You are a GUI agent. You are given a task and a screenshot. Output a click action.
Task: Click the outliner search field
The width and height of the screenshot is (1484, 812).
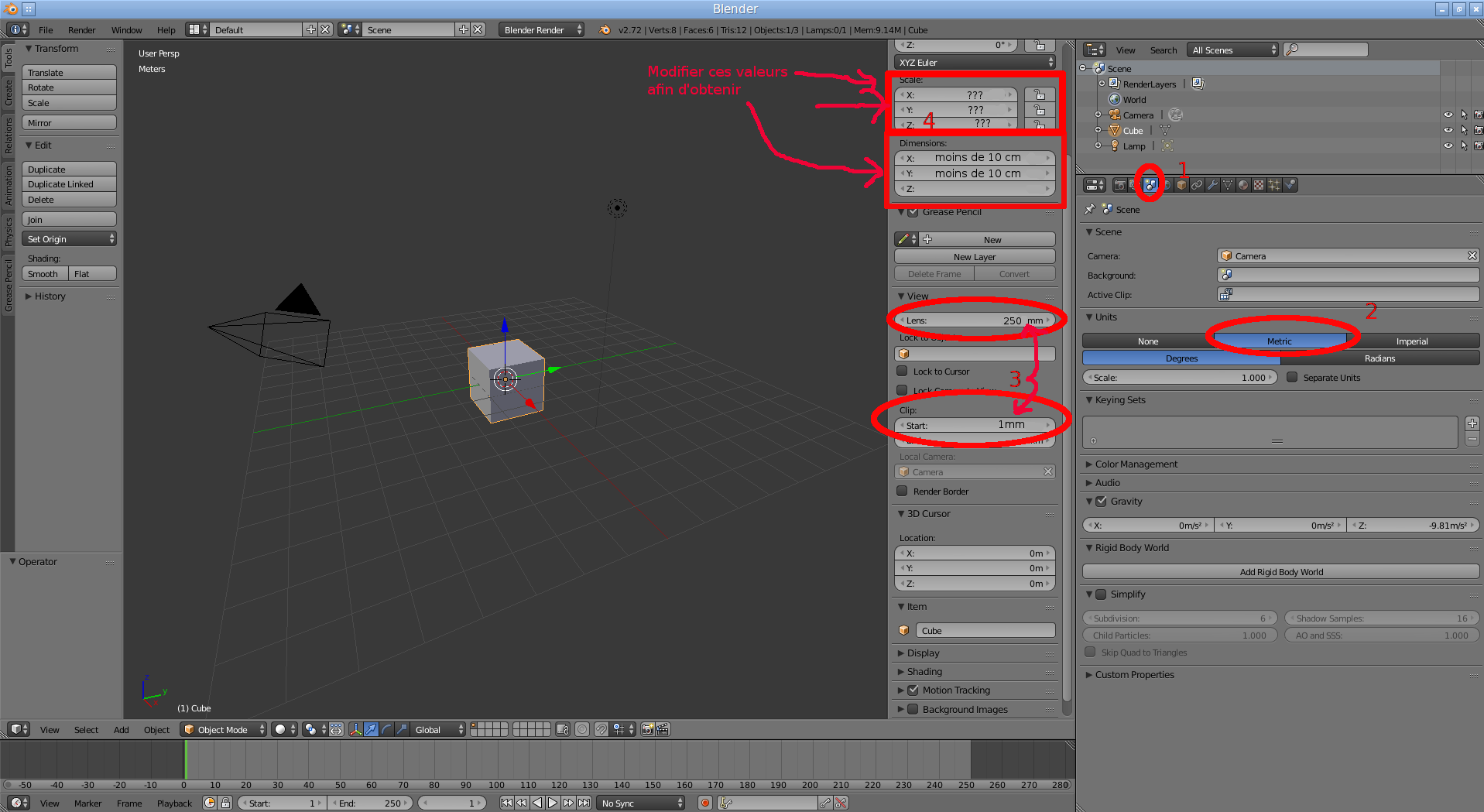[x=1325, y=50]
